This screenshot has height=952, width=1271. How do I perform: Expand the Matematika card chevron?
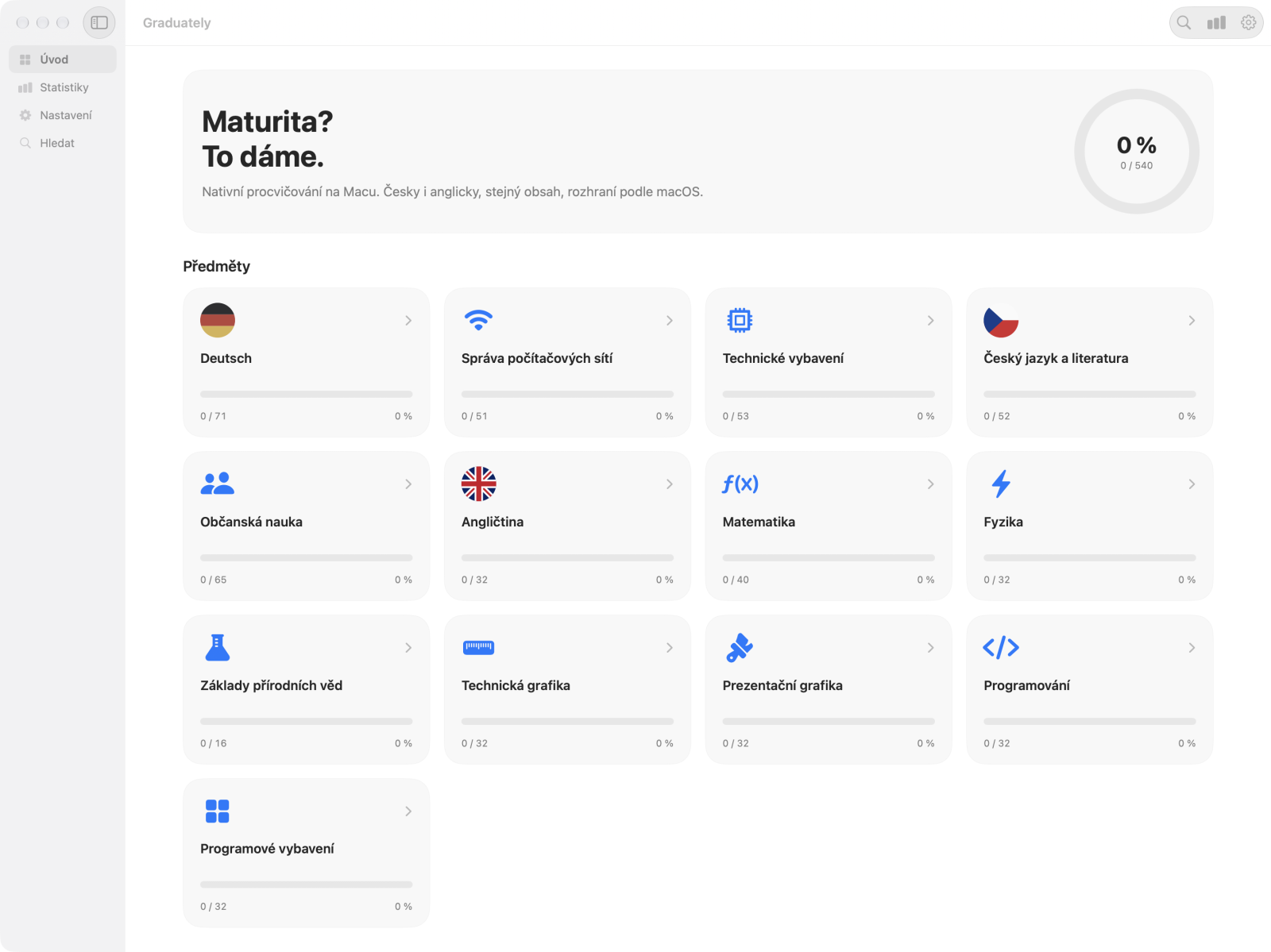click(x=931, y=484)
